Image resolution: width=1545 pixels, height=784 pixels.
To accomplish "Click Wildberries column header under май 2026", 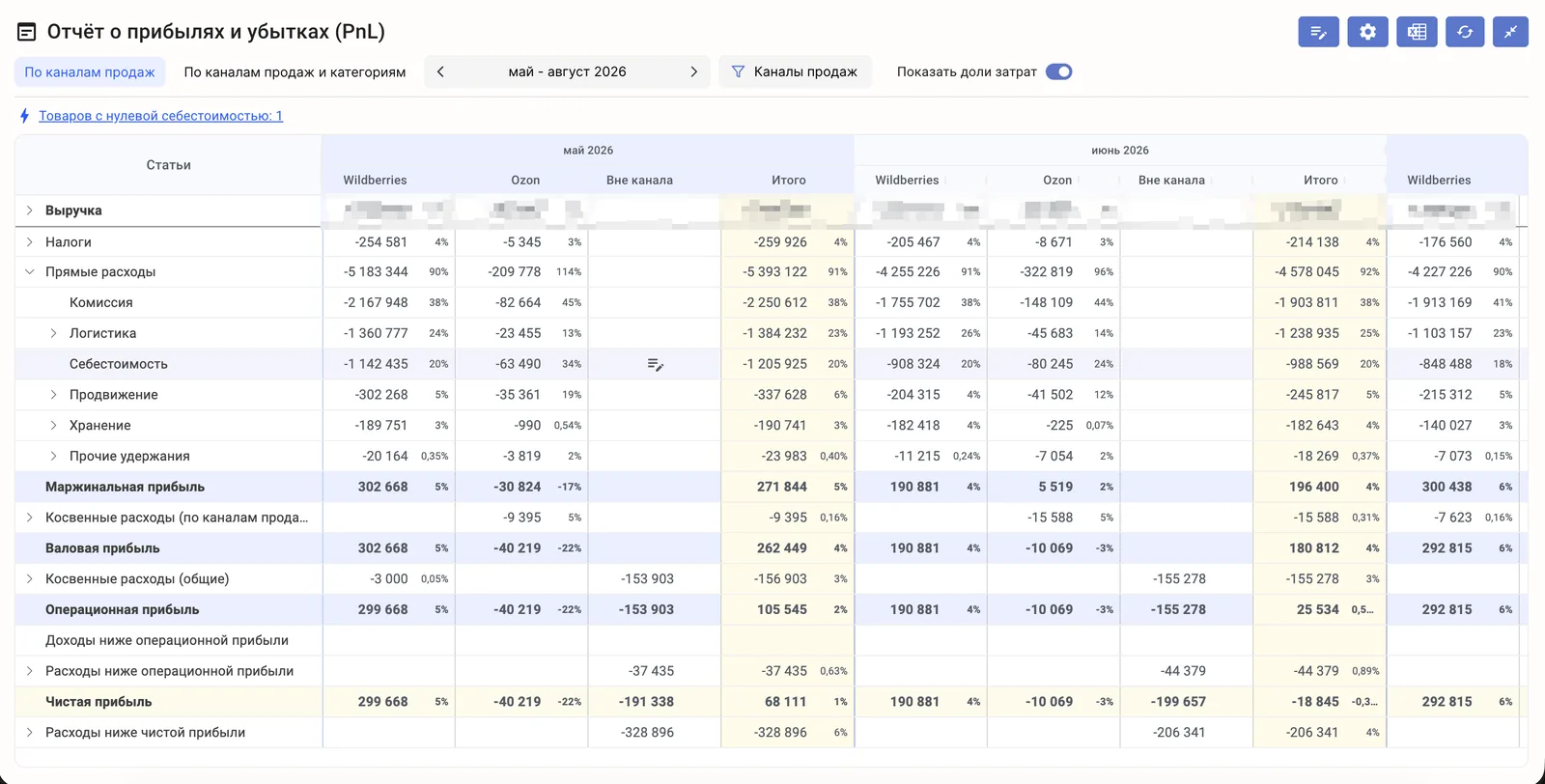I will point(375,181).
